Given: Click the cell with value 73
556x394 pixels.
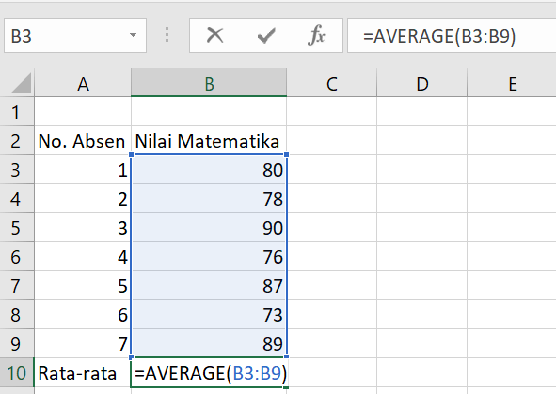Looking at the screenshot, I should coord(209,315).
